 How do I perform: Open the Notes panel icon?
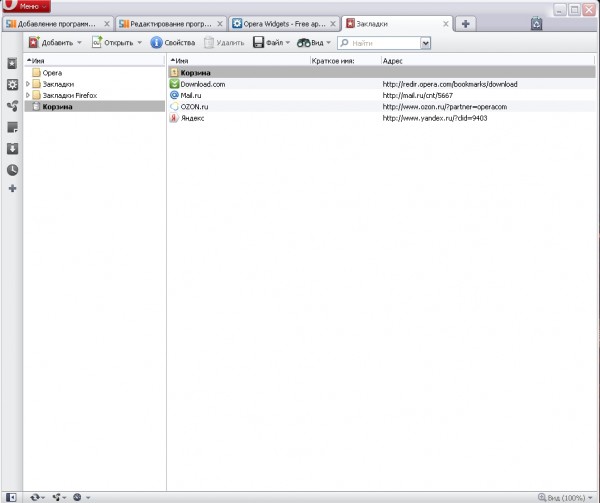coord(12,127)
